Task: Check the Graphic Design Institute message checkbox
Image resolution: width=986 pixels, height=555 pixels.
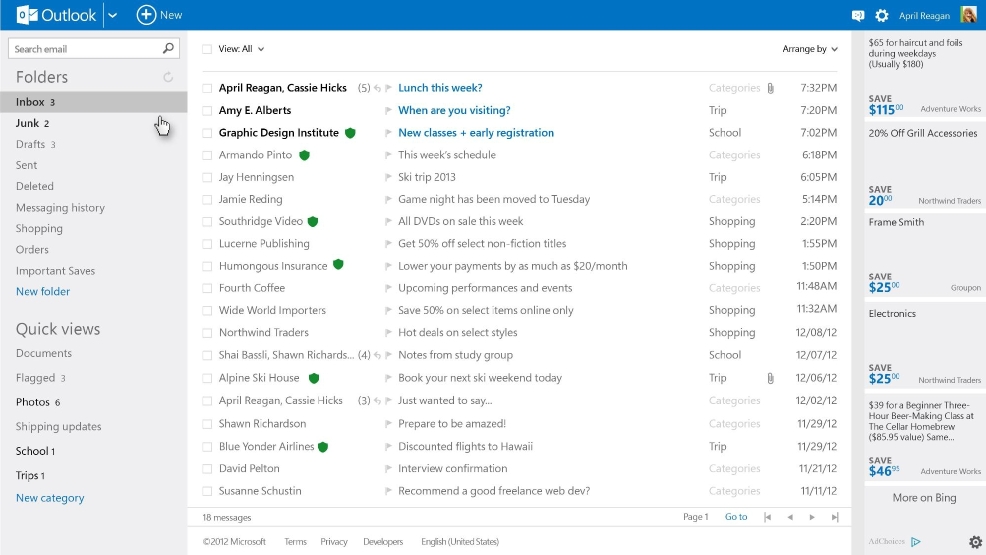Action: (x=207, y=133)
